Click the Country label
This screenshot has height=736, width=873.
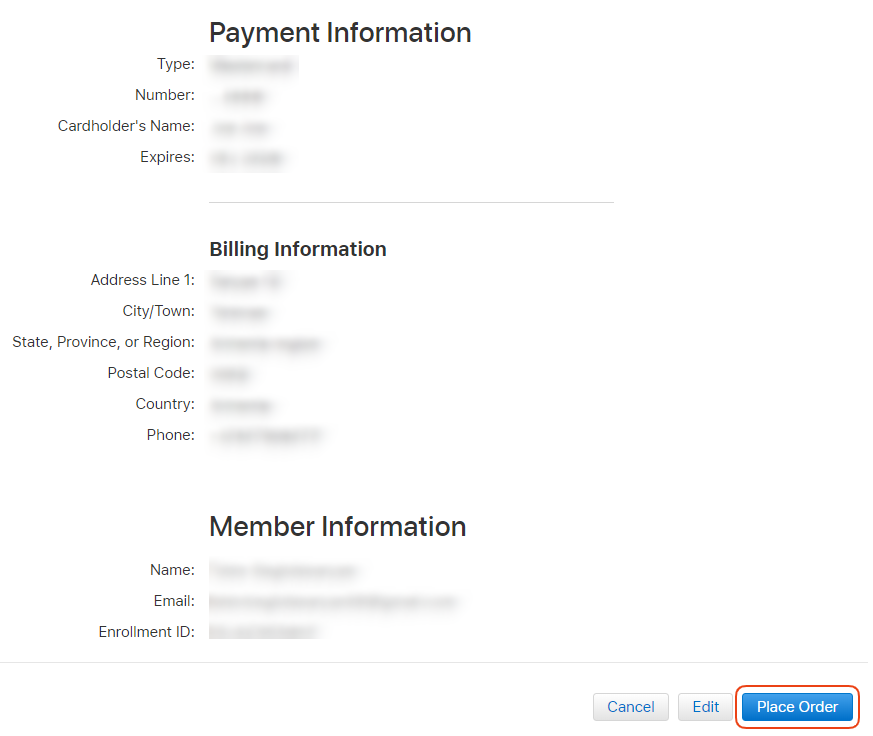click(x=165, y=404)
